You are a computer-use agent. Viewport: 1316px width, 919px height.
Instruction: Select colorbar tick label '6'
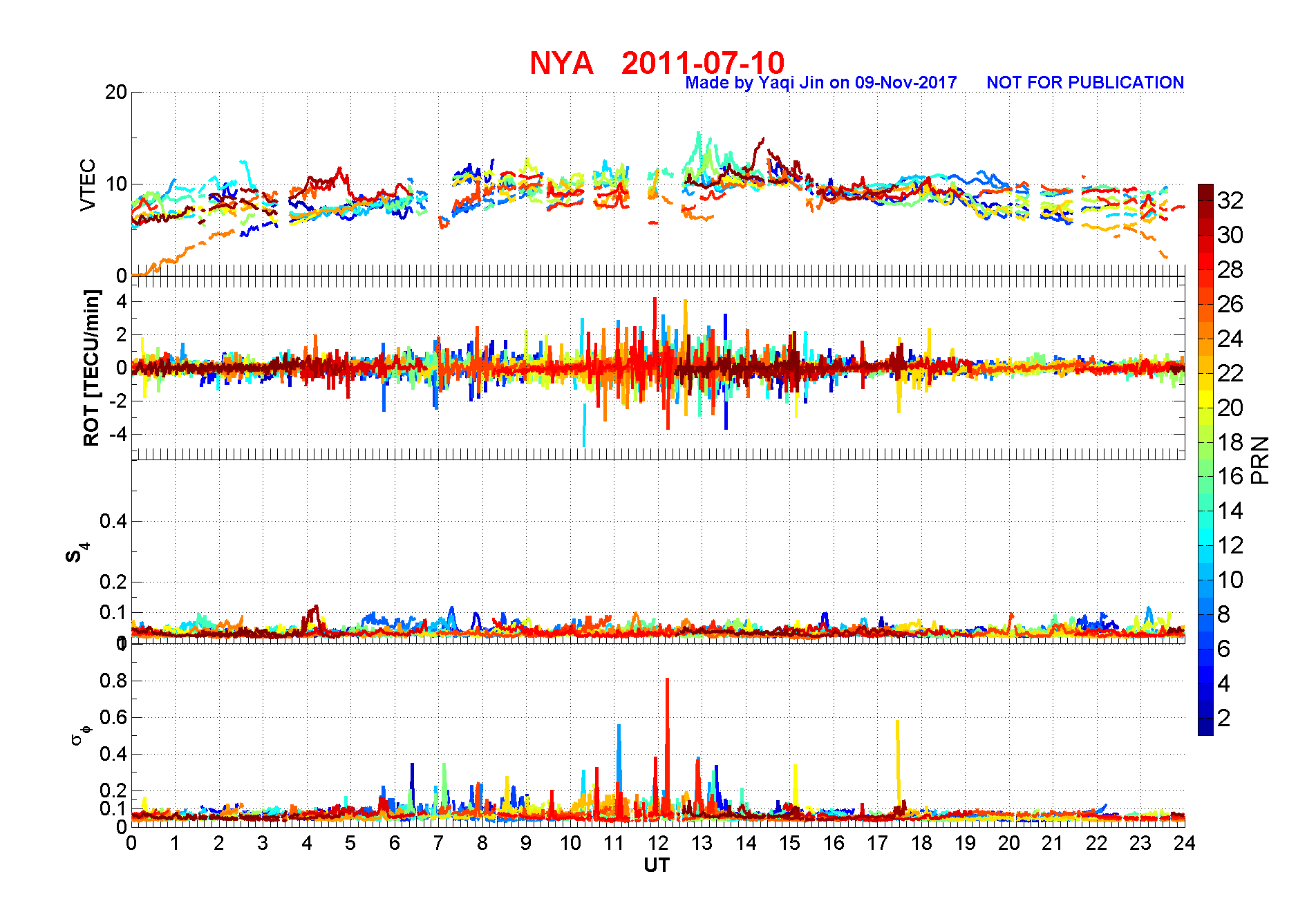click(x=1224, y=649)
